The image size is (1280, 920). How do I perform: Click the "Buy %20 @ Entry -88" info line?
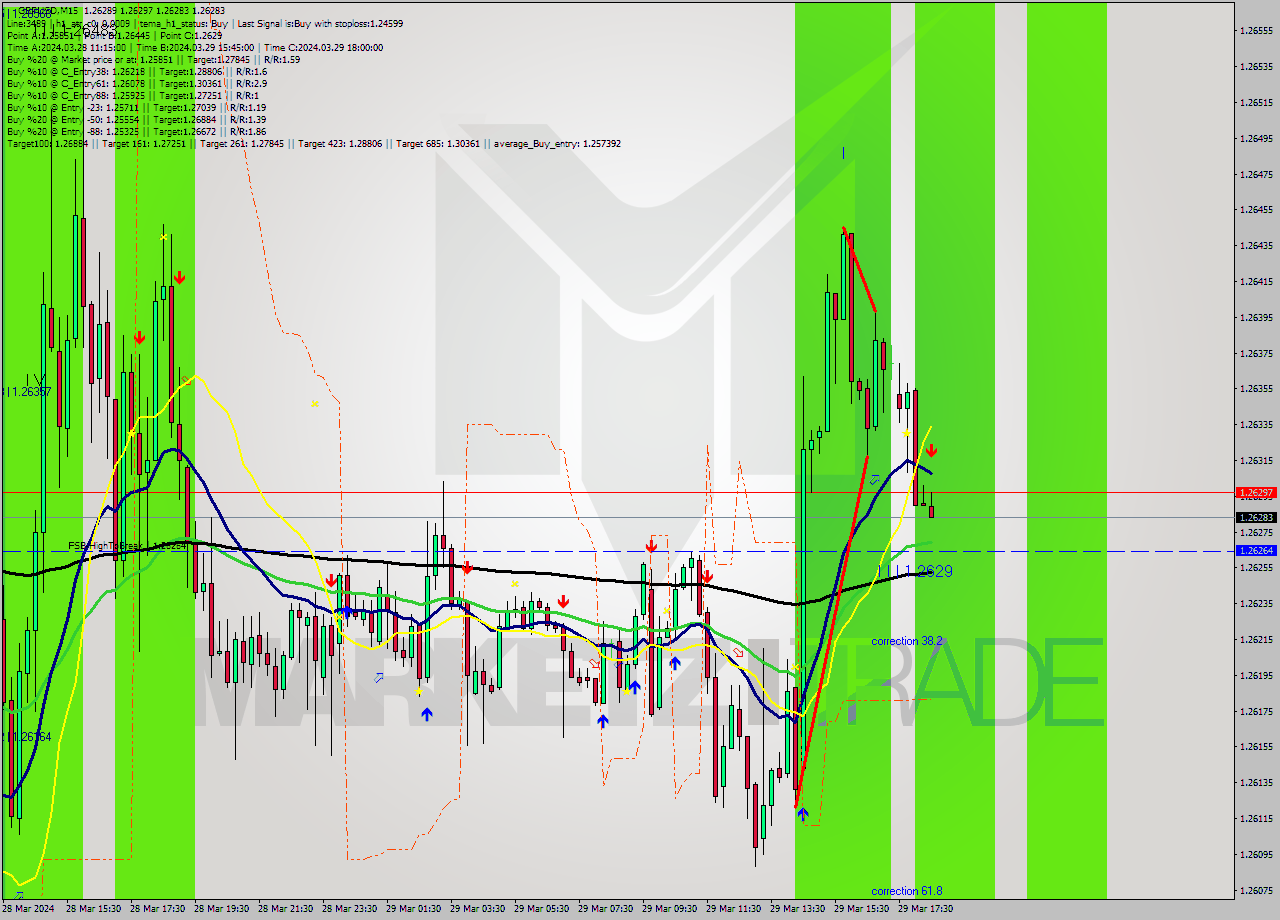(x=136, y=132)
